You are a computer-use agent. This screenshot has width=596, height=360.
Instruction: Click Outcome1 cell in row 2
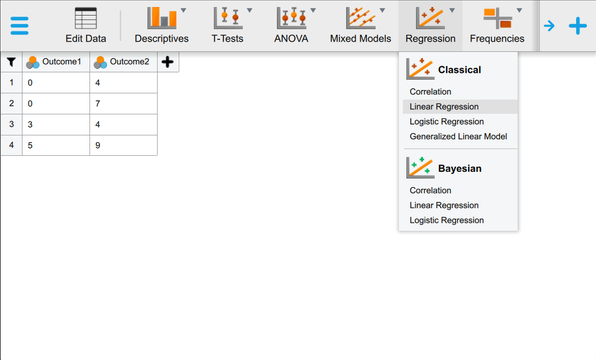[x=56, y=103]
